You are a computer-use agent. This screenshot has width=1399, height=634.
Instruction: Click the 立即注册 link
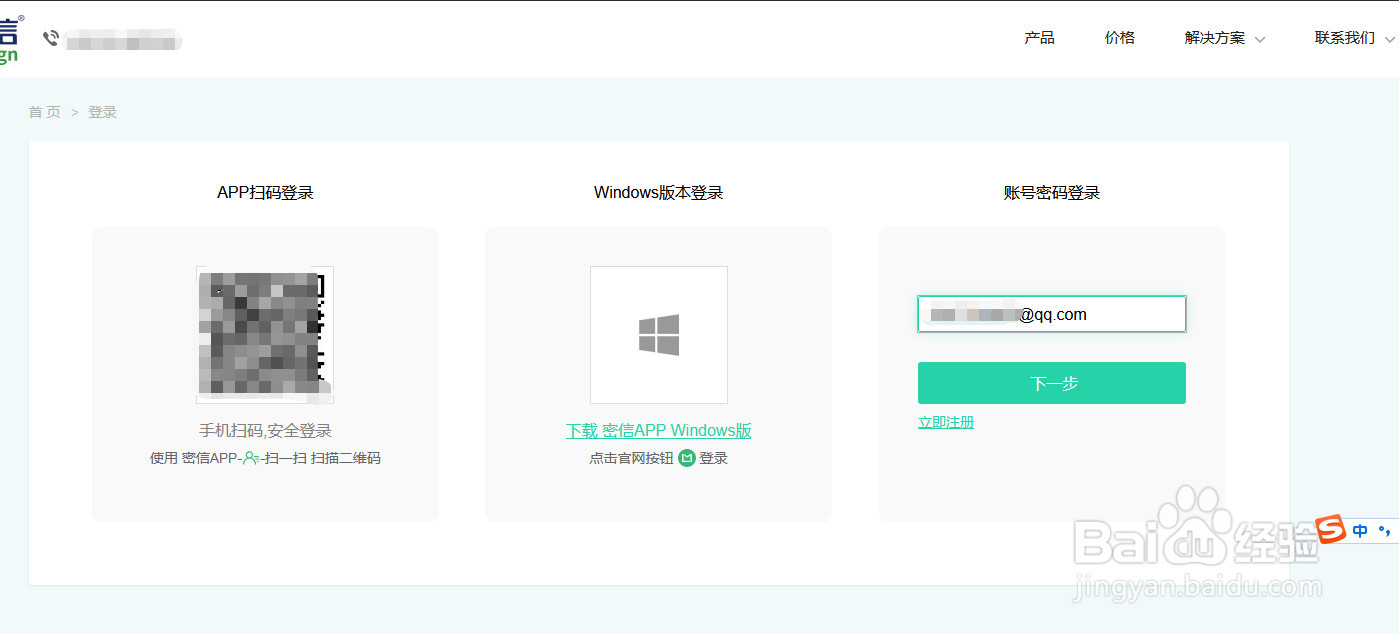tap(946, 422)
